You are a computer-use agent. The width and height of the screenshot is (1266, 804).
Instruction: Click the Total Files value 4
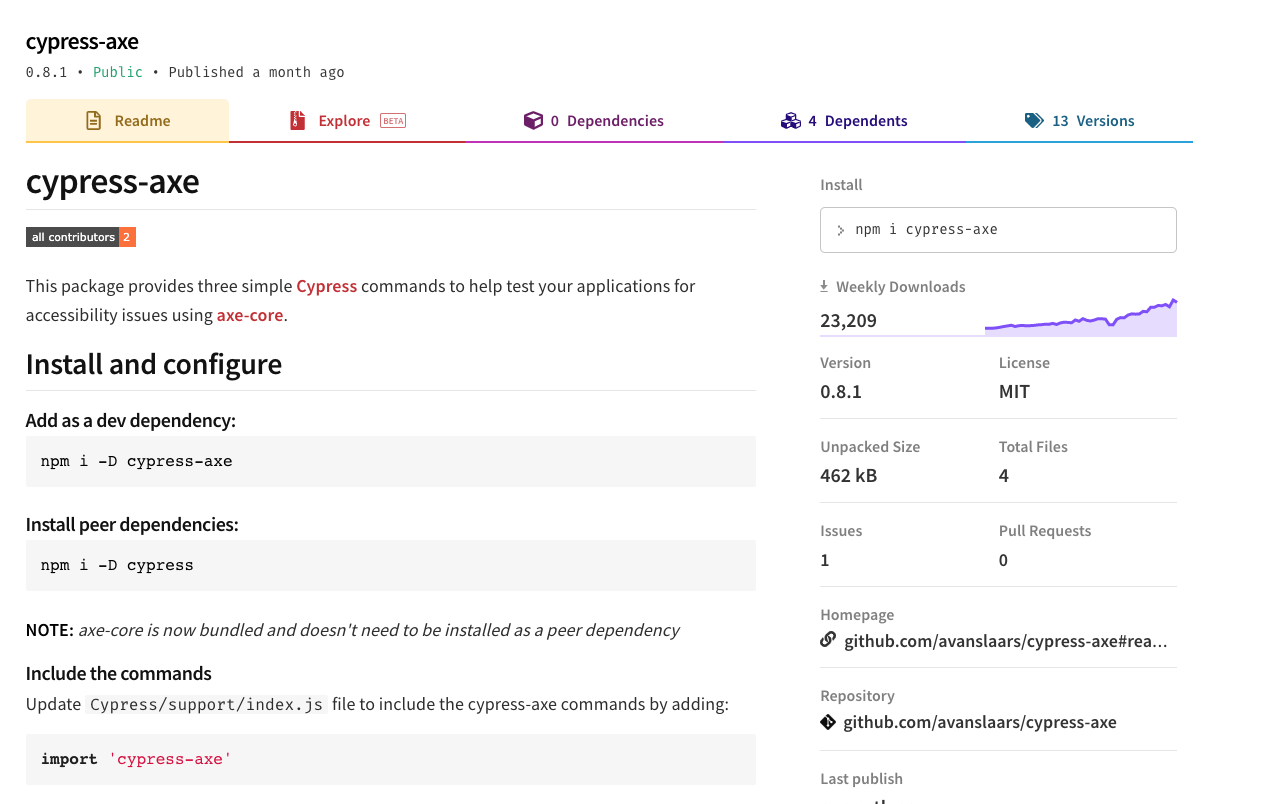[x=1004, y=476]
